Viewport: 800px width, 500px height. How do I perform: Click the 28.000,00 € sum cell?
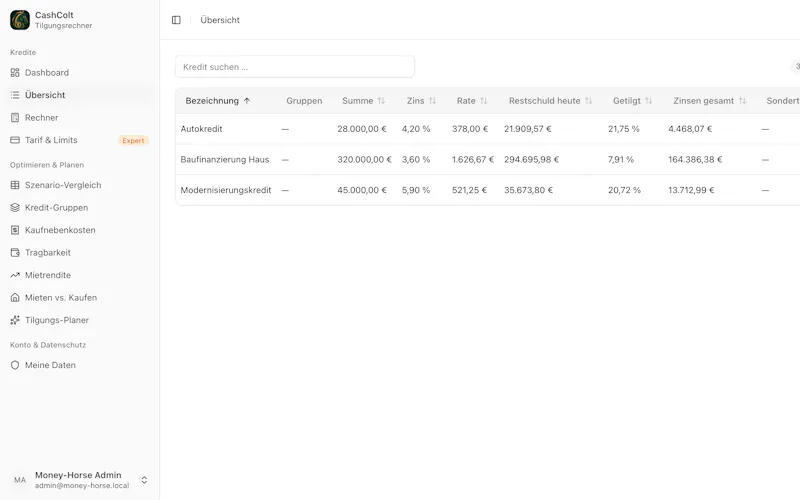tap(362, 129)
